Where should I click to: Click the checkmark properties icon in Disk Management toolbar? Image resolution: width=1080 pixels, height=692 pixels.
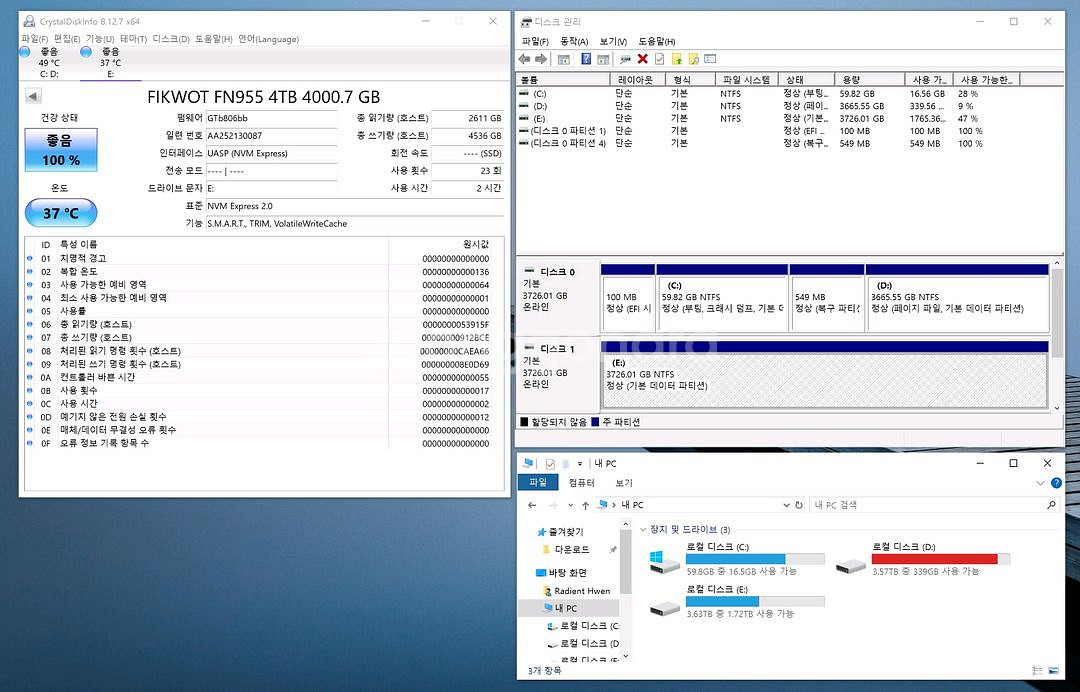(659, 59)
